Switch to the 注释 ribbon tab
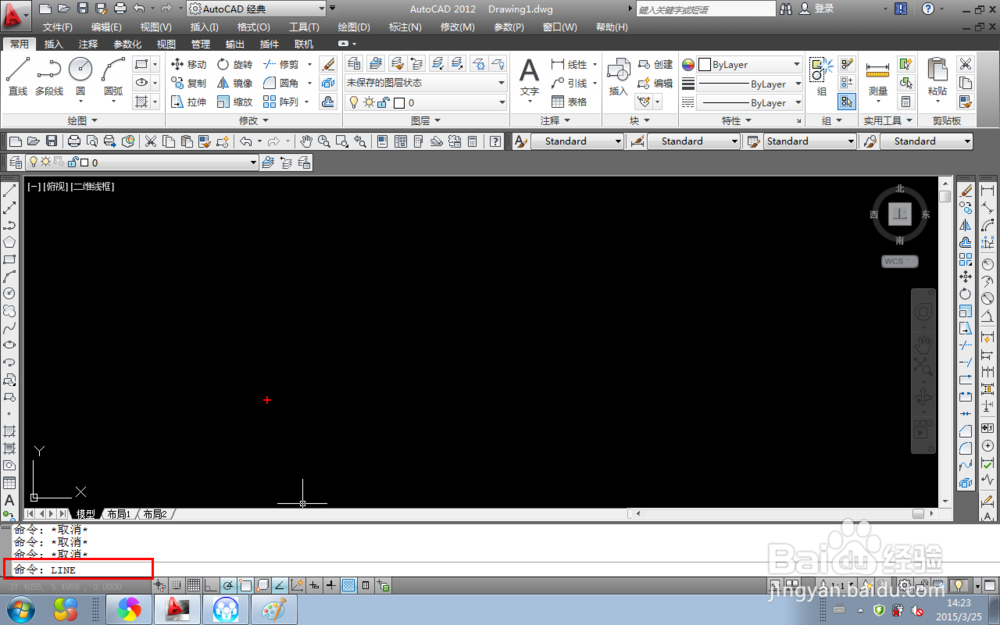1000x625 pixels. (x=88, y=44)
